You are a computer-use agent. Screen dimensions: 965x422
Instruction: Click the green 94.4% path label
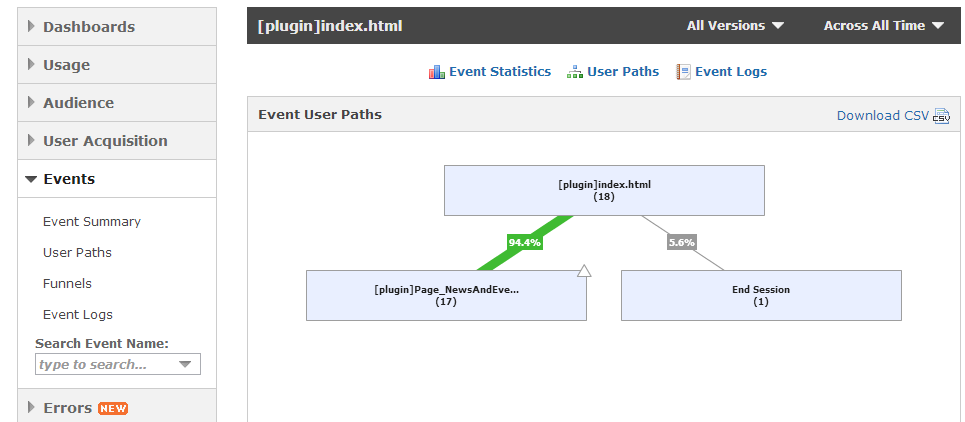(524, 243)
